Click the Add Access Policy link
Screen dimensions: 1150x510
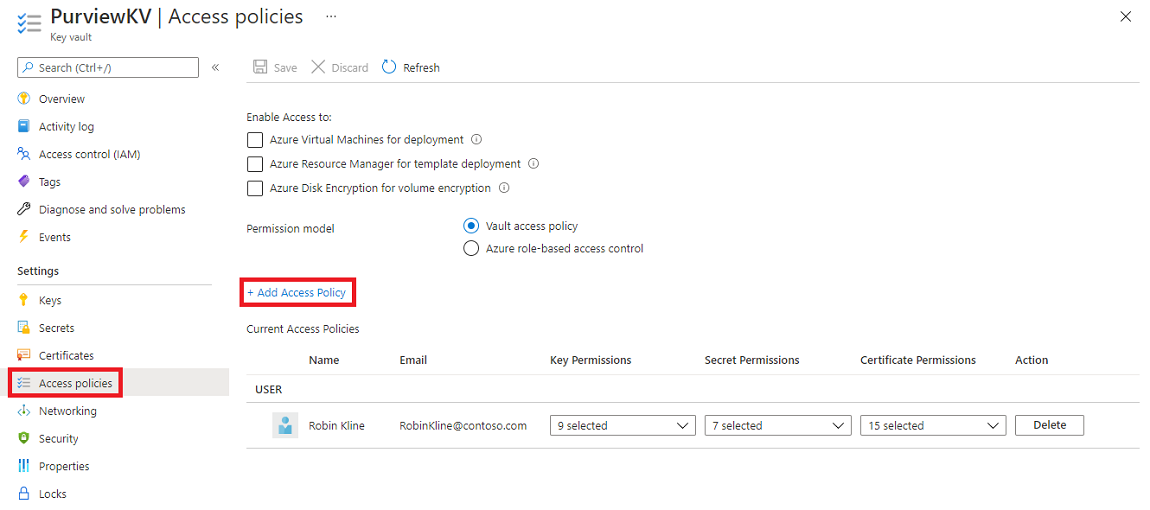tap(297, 293)
